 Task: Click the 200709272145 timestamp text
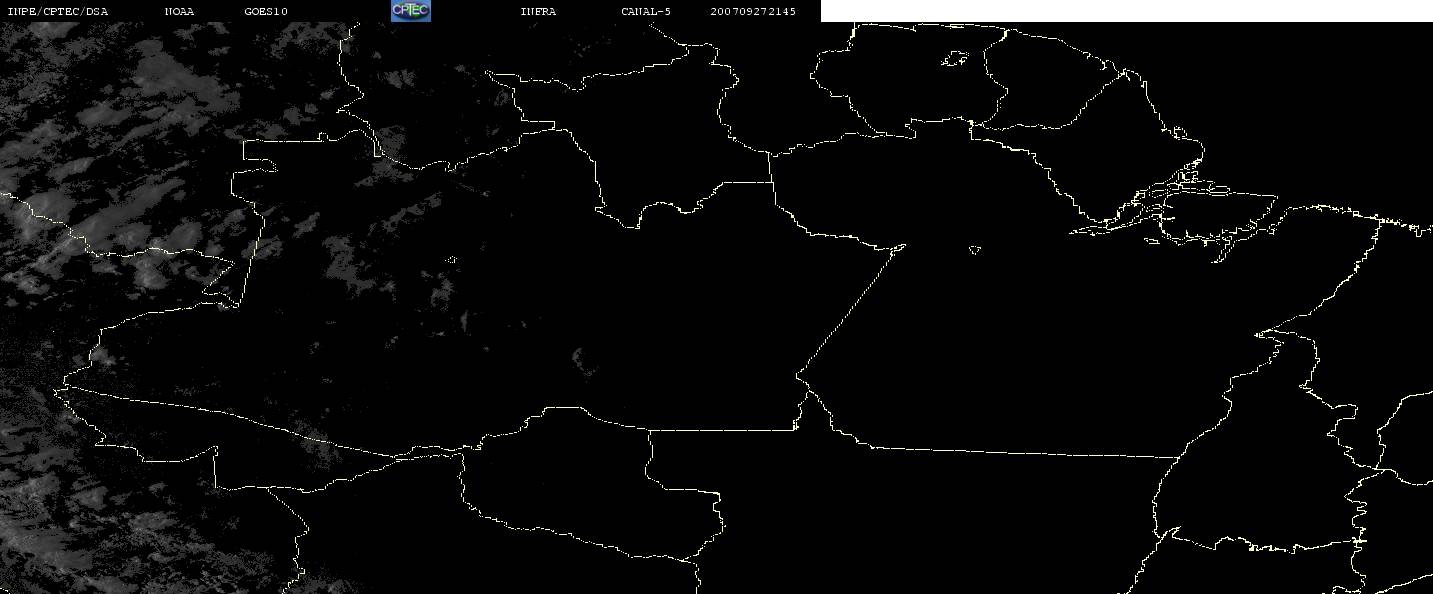753,11
